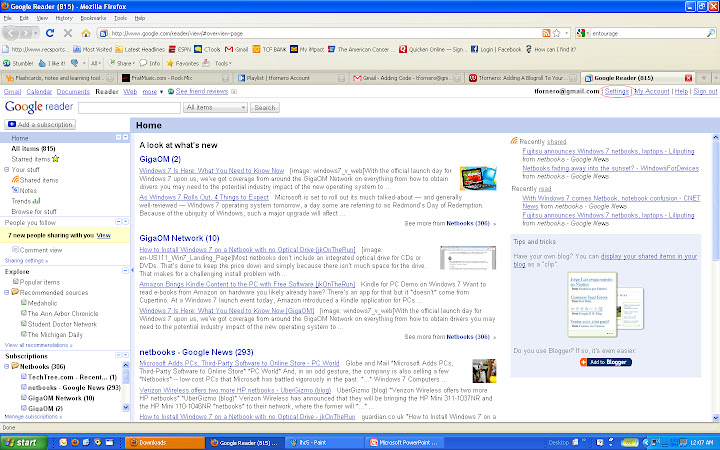
Task: Open the Manage subscriptions link
Action: (x=31, y=417)
